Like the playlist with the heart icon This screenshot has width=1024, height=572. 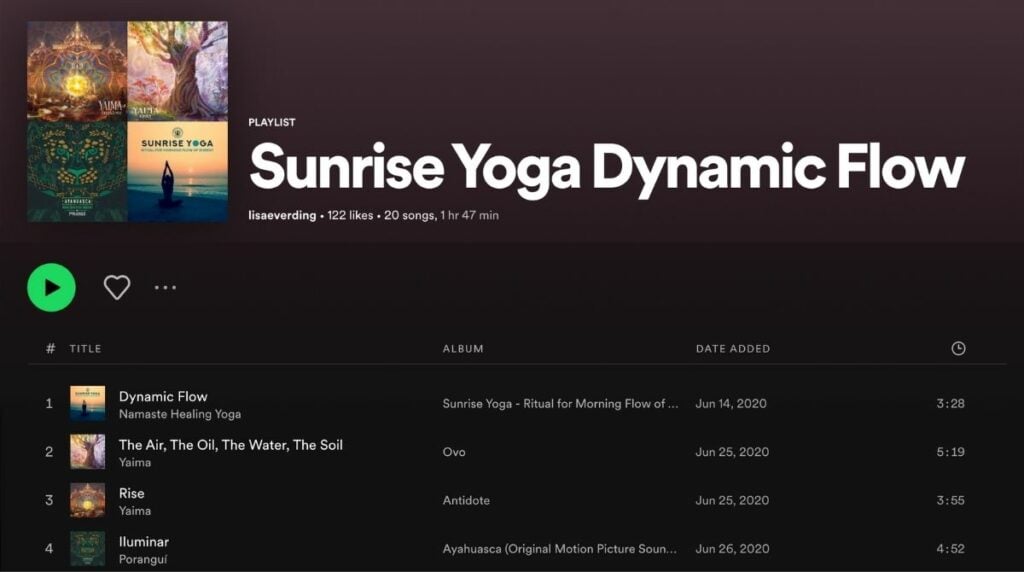point(117,287)
